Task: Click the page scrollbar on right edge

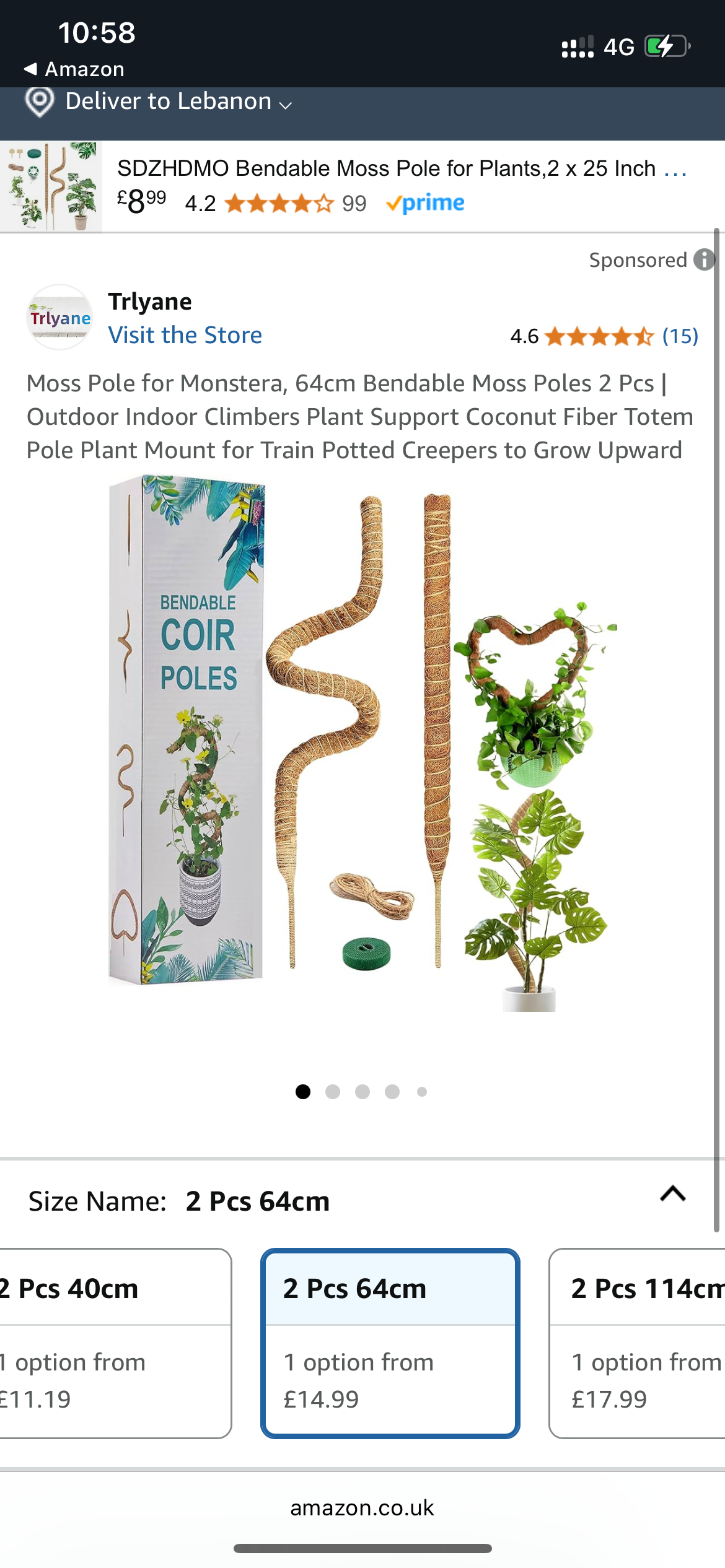Action: (716, 731)
